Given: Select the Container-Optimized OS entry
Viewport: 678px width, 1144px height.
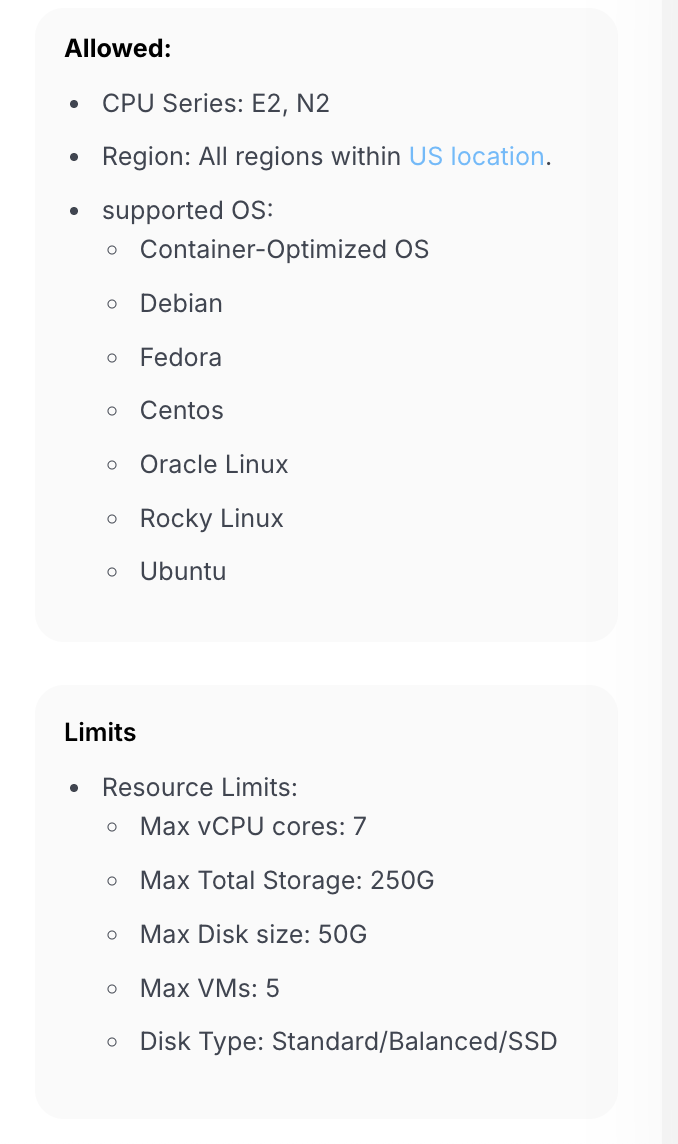Looking at the screenshot, I should tap(284, 249).
